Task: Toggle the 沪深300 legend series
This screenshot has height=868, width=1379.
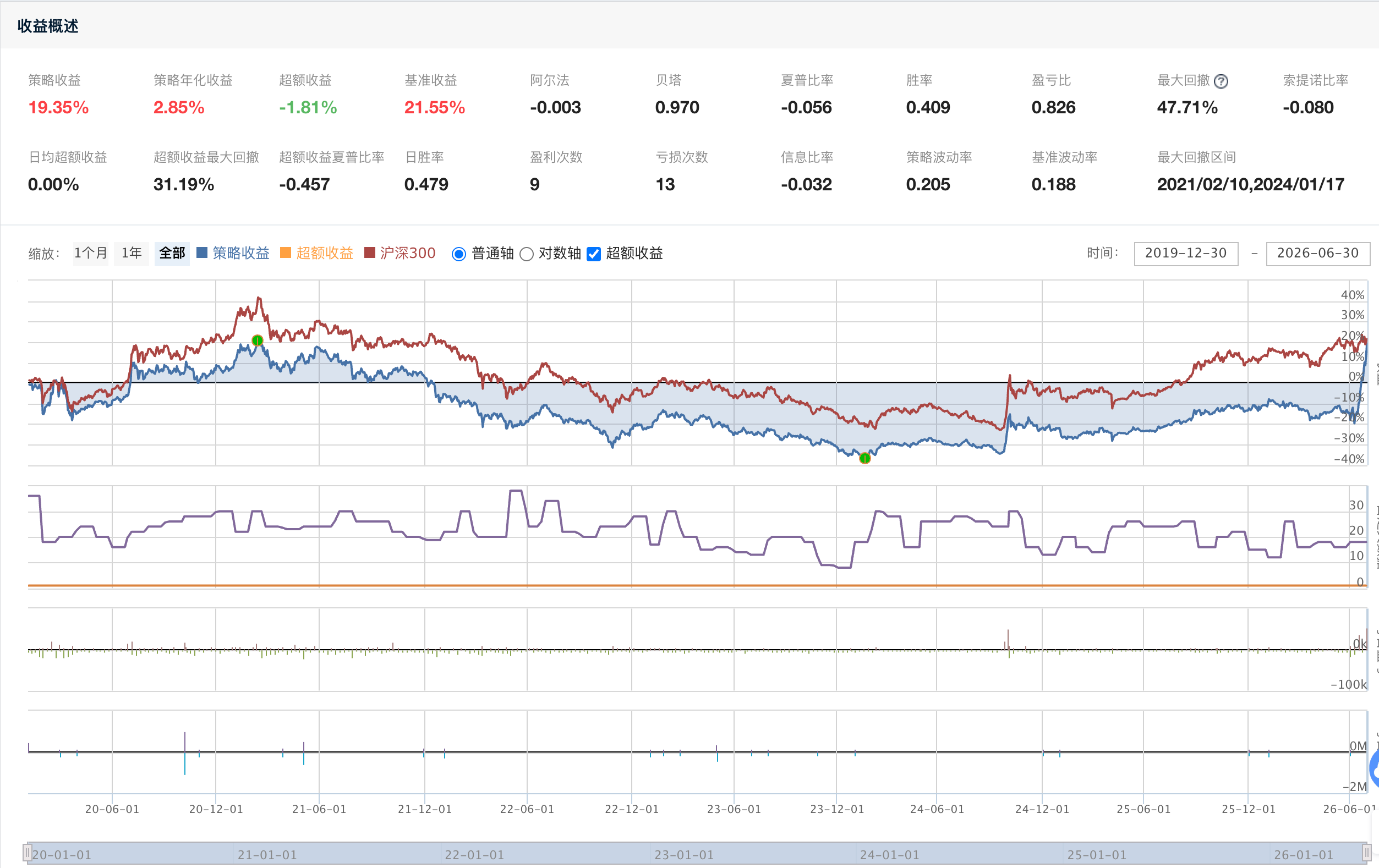Action: (x=408, y=253)
